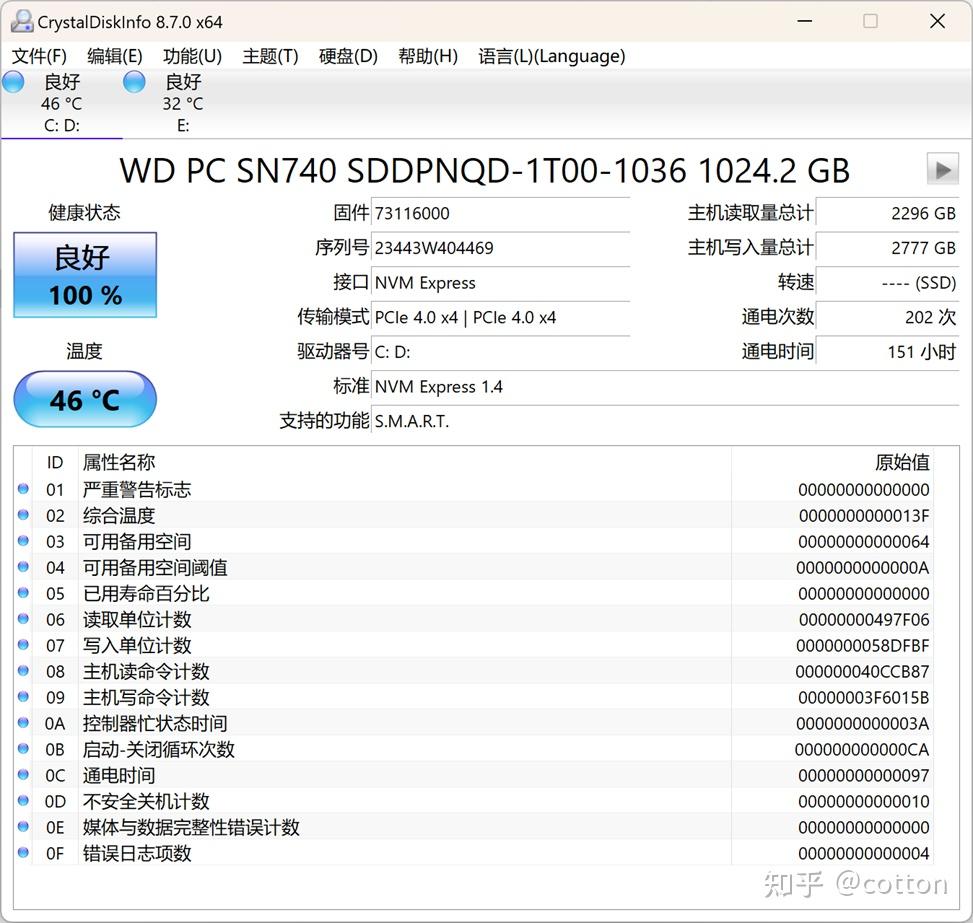Click the 主机写入量总计 value 2777 GB
973x923 pixels.
pyautogui.click(x=888, y=248)
